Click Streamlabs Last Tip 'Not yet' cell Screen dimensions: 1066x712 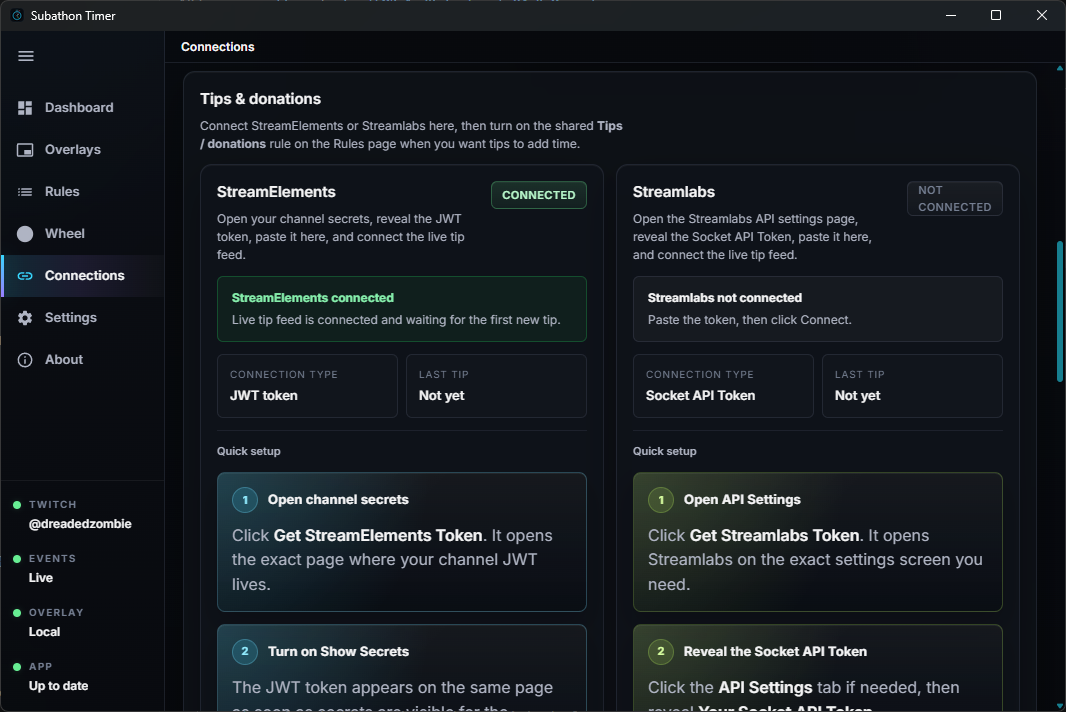(x=912, y=386)
